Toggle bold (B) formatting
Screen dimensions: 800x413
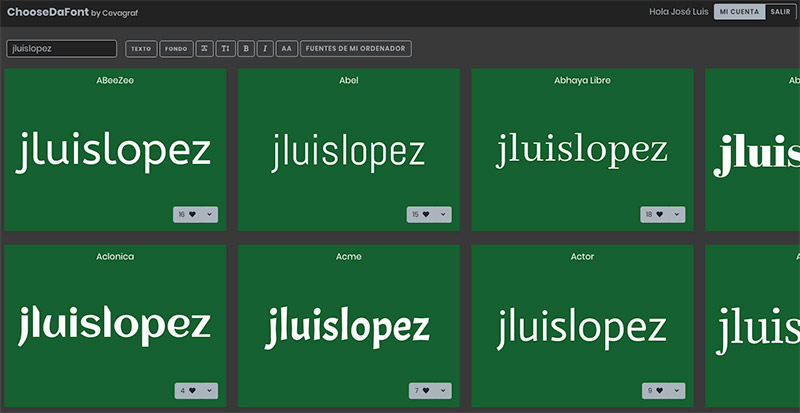246,48
